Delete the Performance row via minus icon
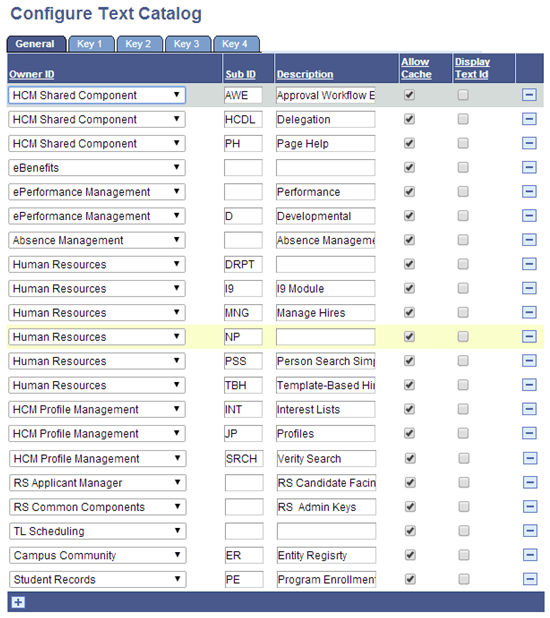 click(529, 191)
